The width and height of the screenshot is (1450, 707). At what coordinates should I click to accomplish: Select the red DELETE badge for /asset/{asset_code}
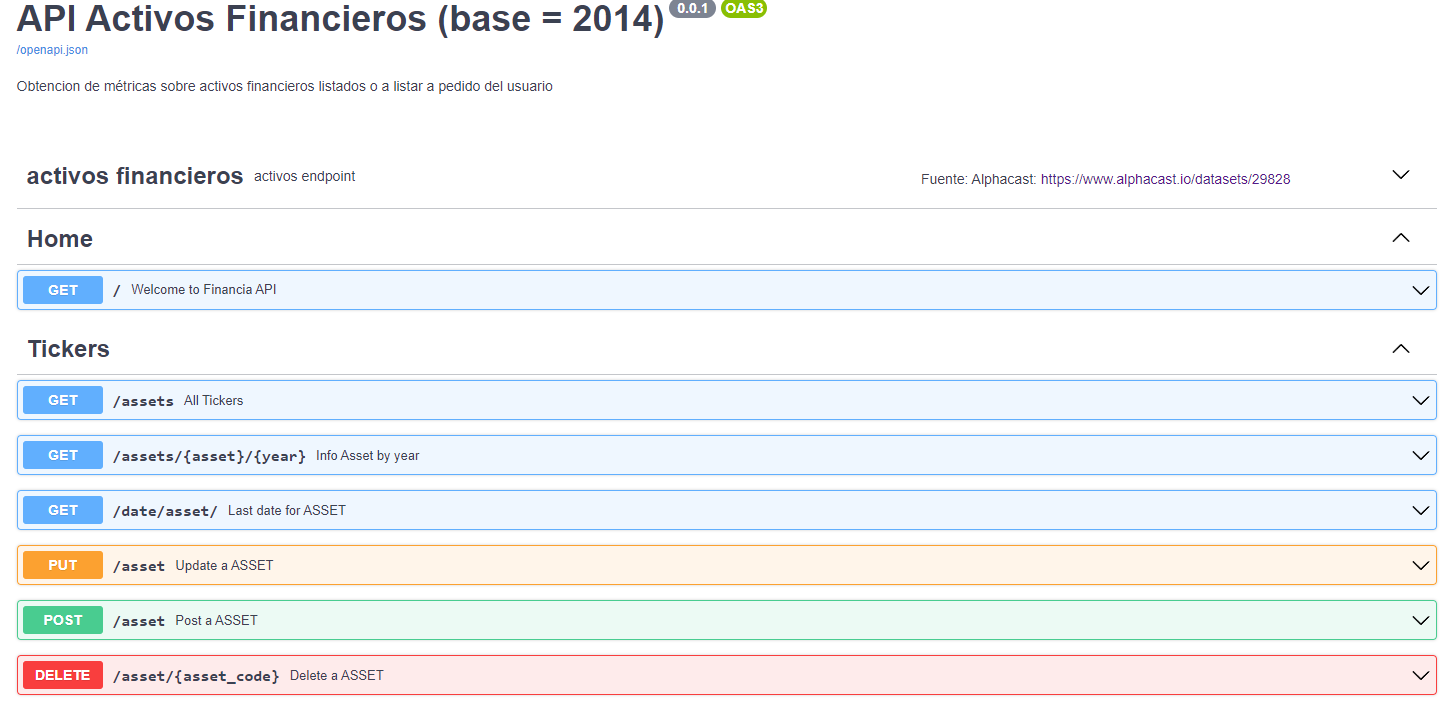tap(62, 675)
